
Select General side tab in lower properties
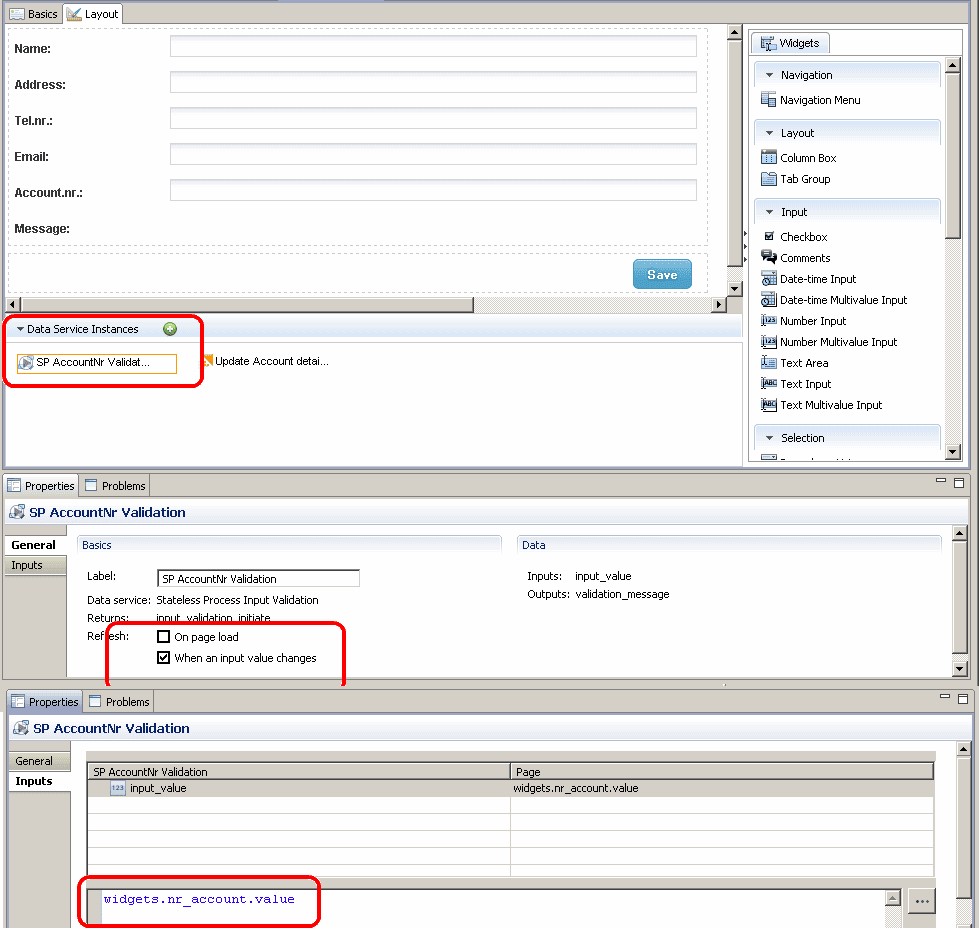[39, 761]
